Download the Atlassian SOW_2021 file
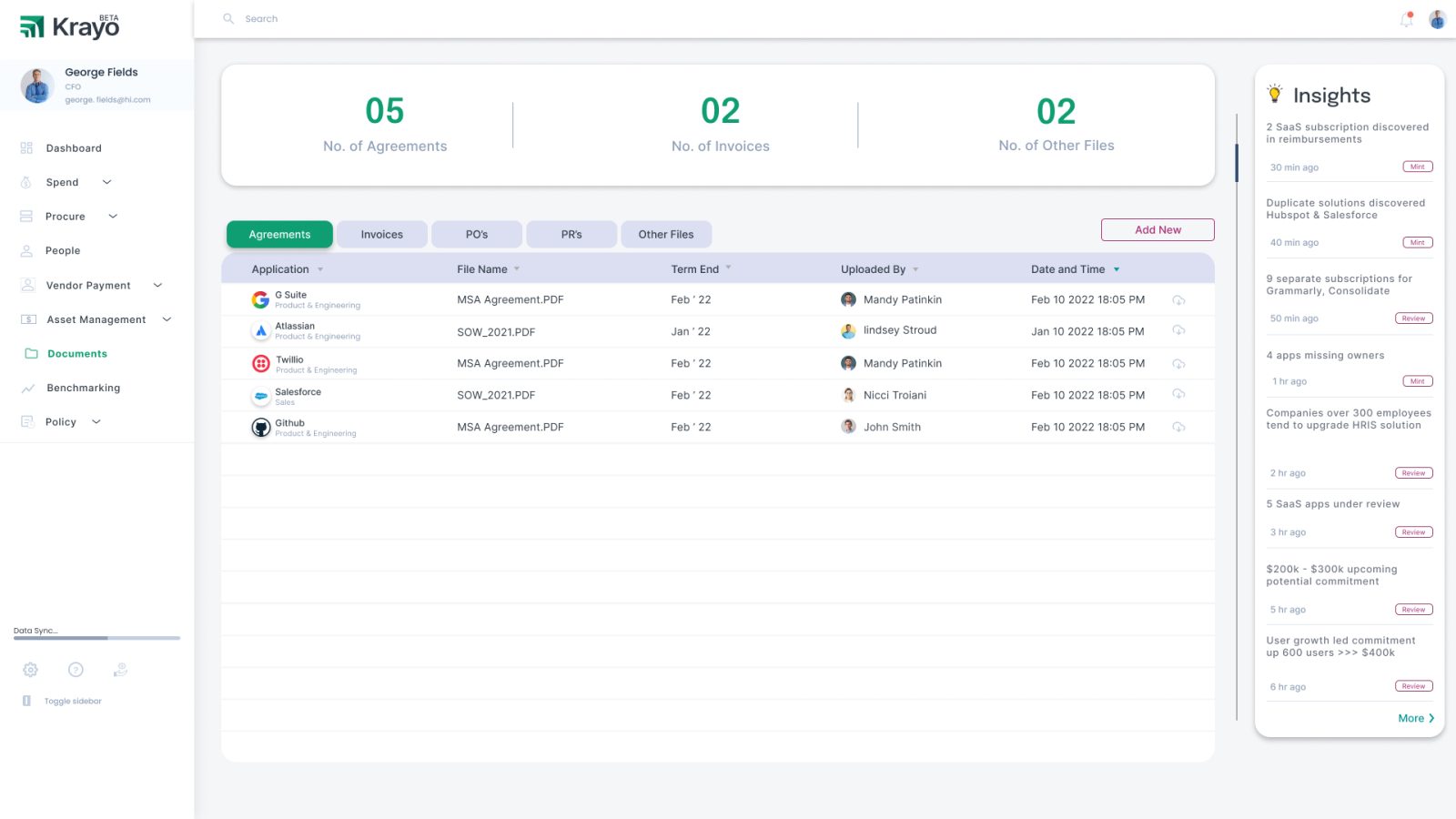Screen dimensions: 1456x819 (1178, 331)
